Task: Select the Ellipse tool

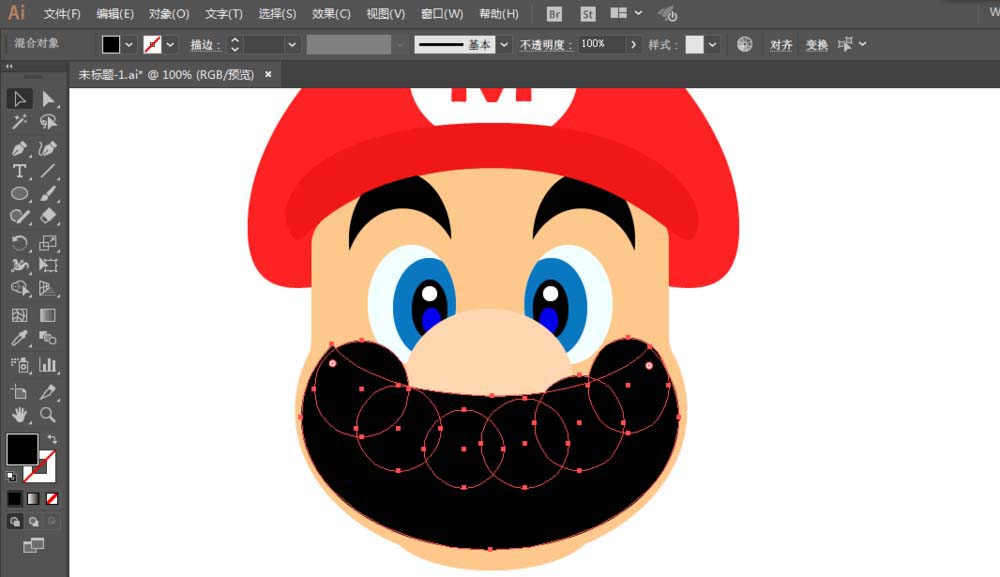Action: [19, 194]
